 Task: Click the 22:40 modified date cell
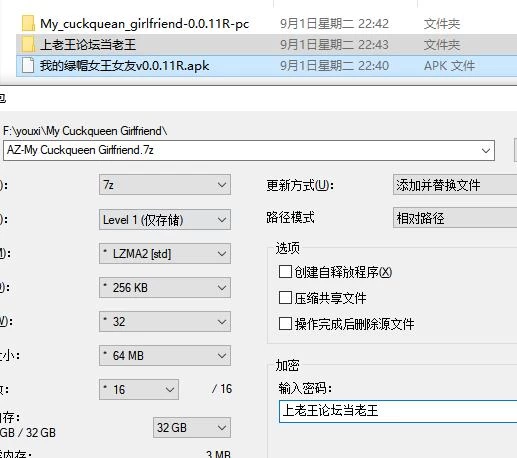pos(334,66)
